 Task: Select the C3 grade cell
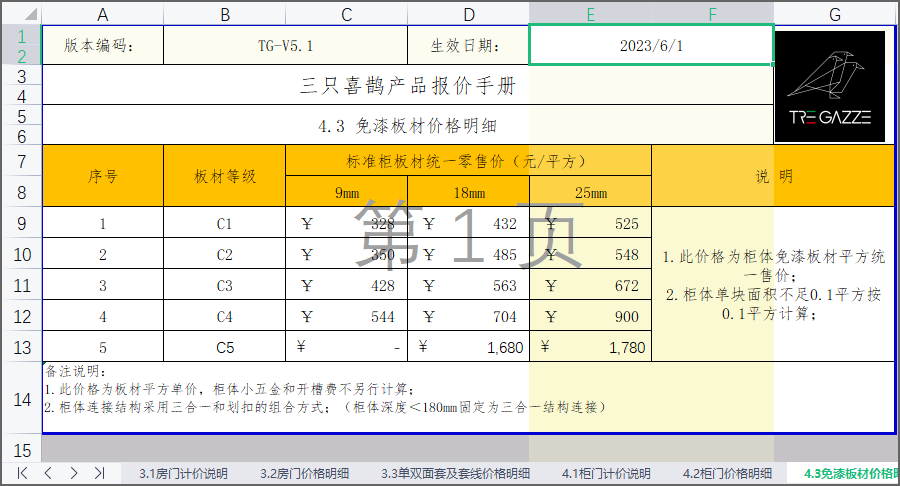[224, 285]
